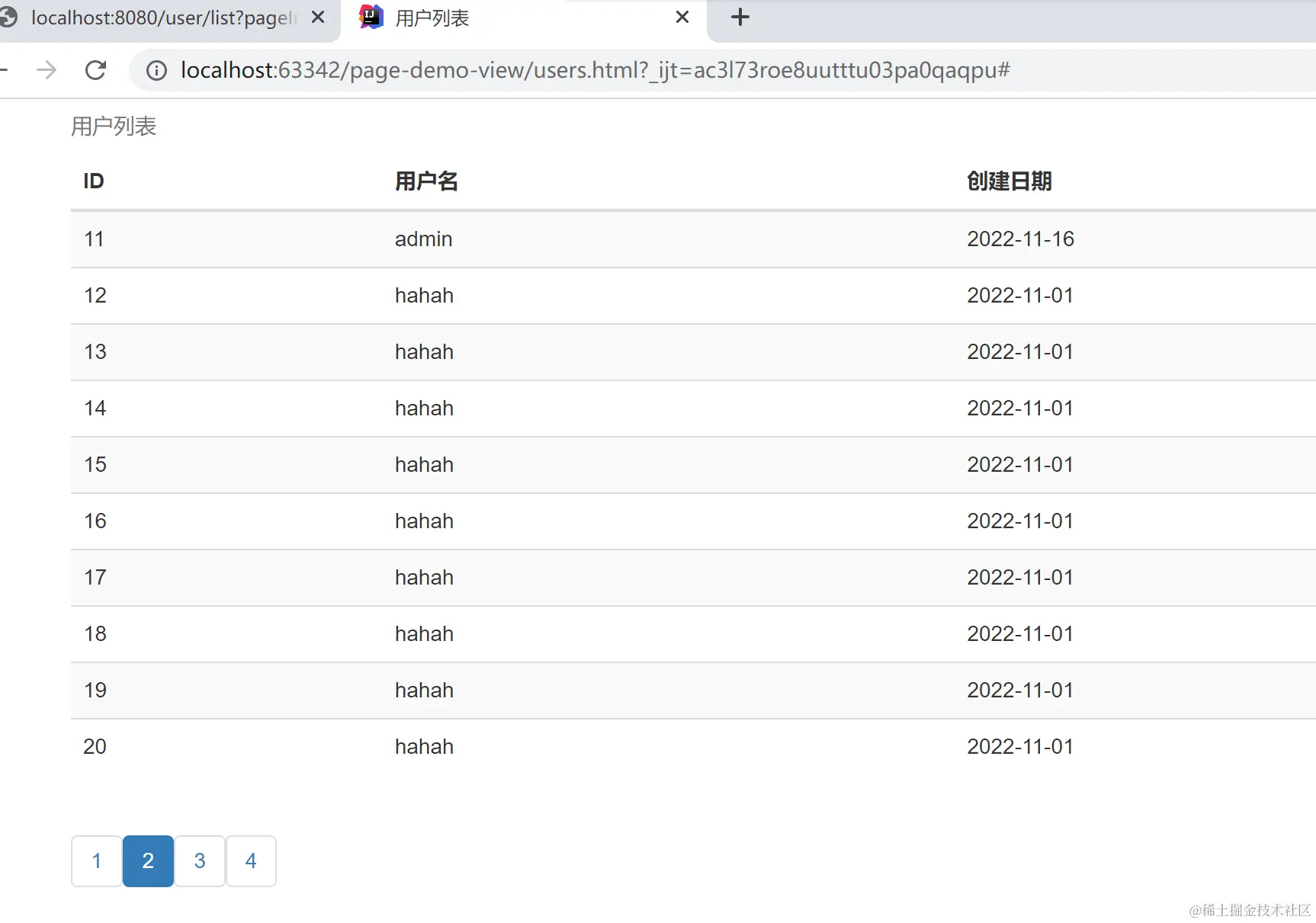Click hahah in row 12
1316x923 pixels.
(x=424, y=296)
